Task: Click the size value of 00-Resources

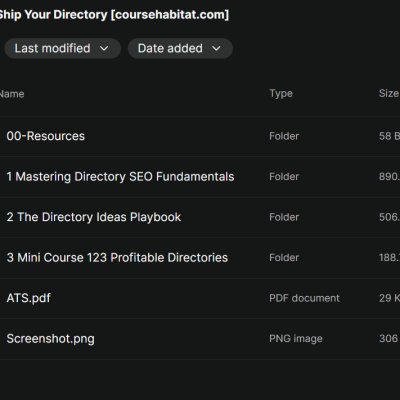Action: click(389, 136)
